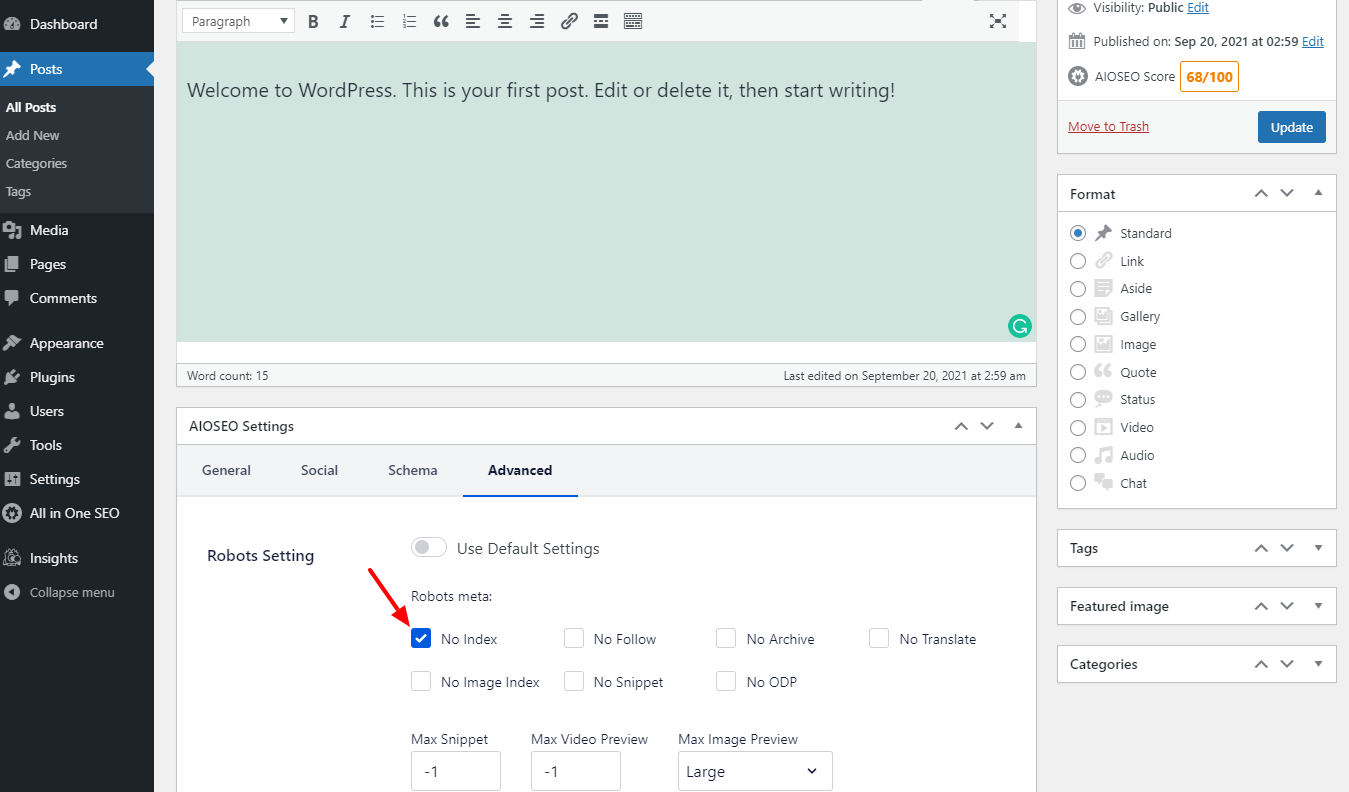Check the No Snippet checkbox

coord(574,681)
